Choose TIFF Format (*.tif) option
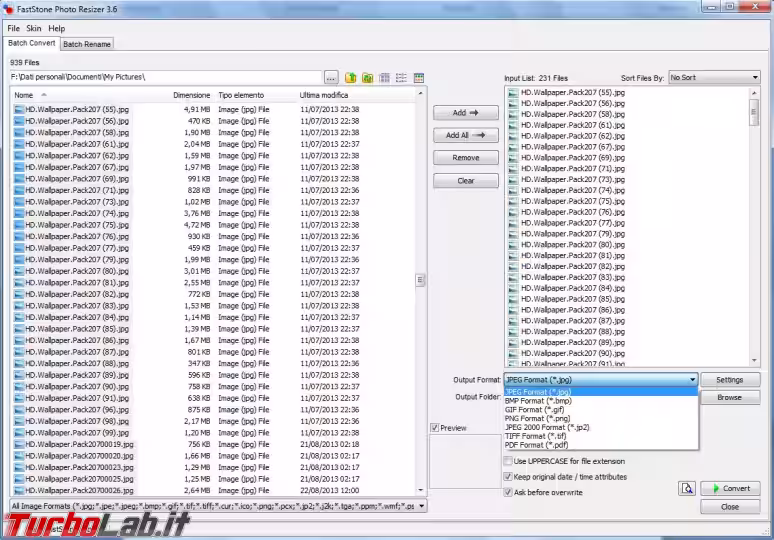 601,436
